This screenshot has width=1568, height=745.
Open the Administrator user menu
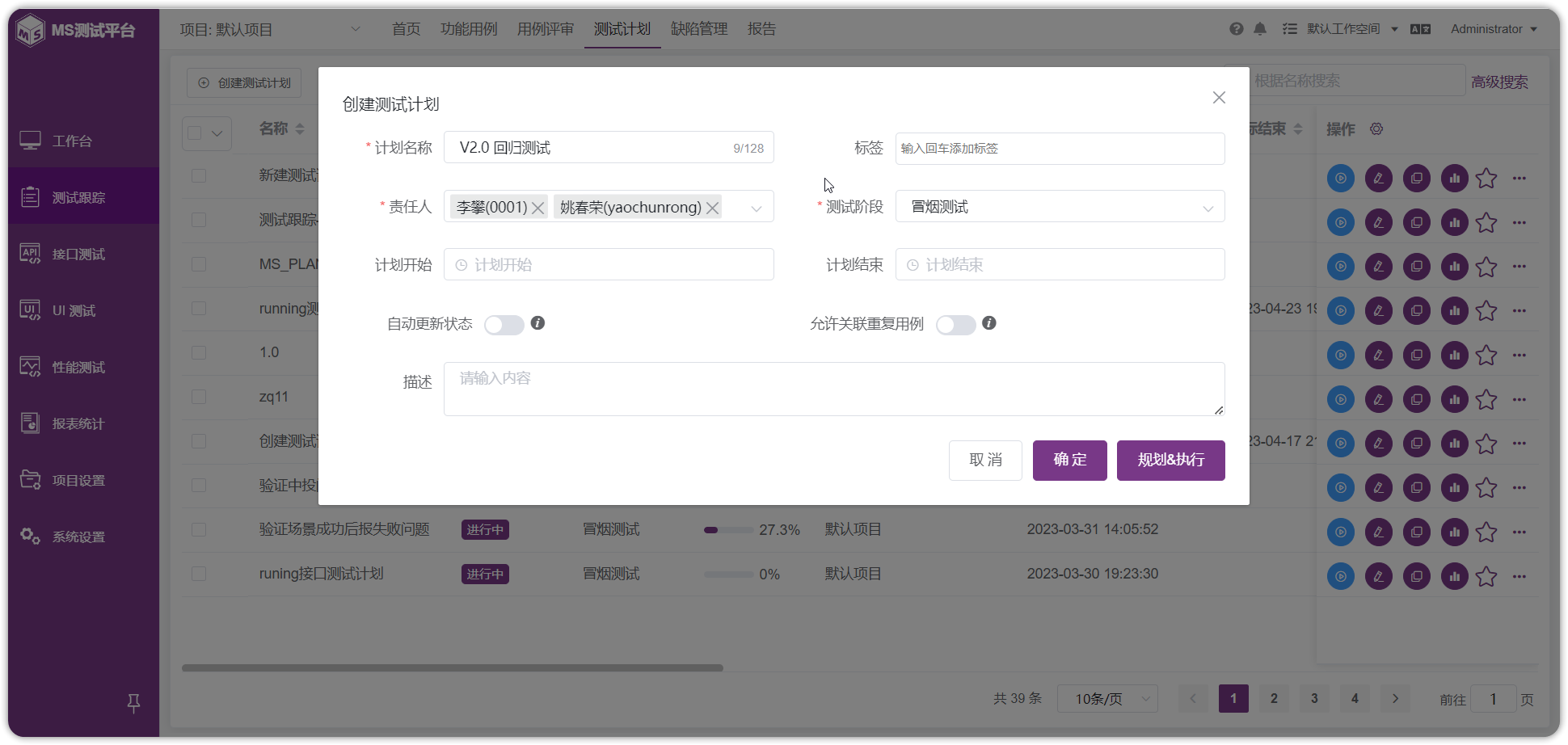1494,29
